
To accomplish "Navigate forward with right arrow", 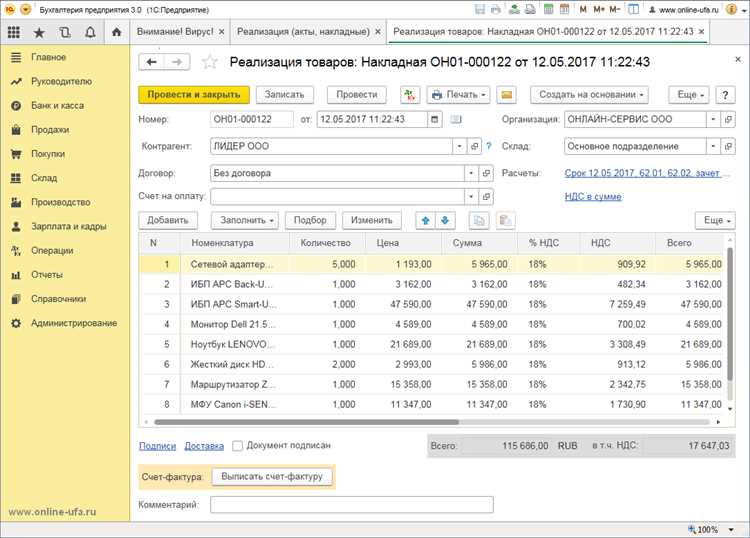I will coord(177,62).
